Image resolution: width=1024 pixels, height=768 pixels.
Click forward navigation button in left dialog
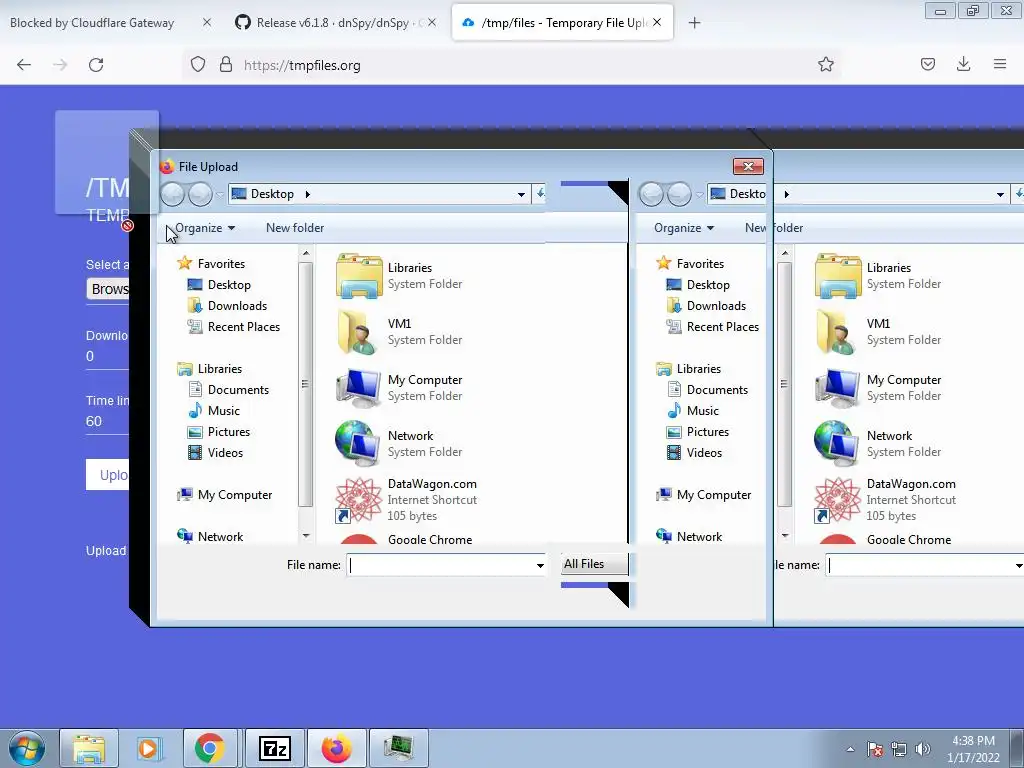200,194
